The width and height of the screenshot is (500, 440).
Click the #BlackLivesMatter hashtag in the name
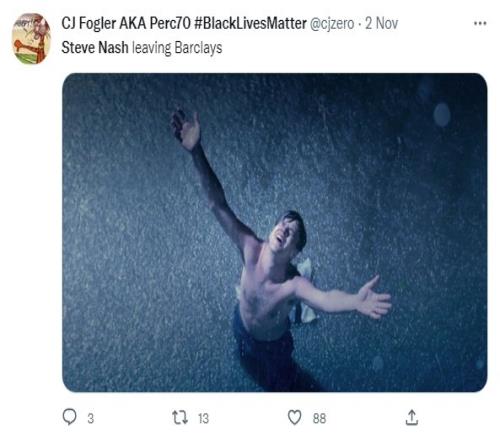coord(250,23)
